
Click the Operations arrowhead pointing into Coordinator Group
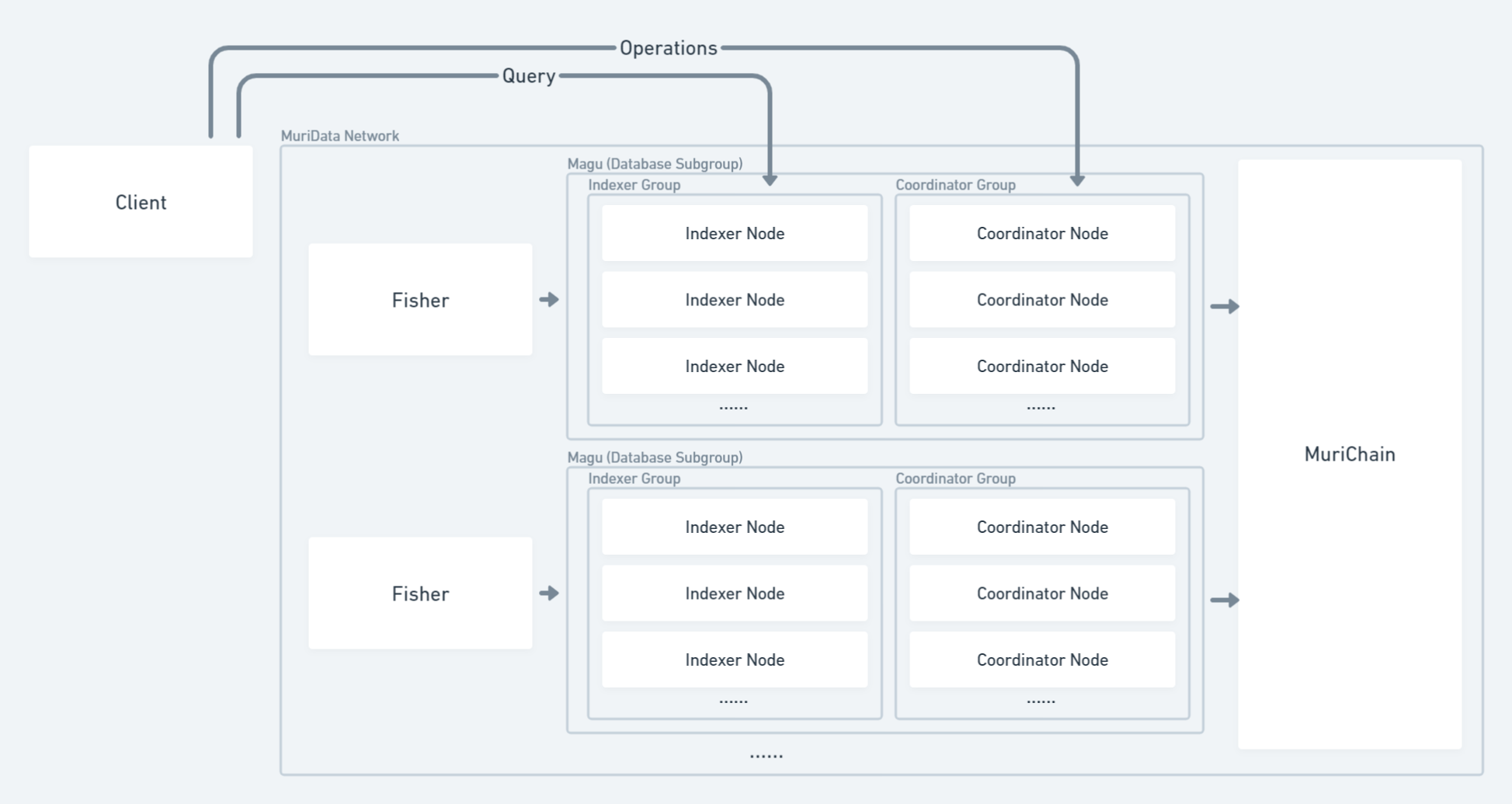pyautogui.click(x=1077, y=179)
